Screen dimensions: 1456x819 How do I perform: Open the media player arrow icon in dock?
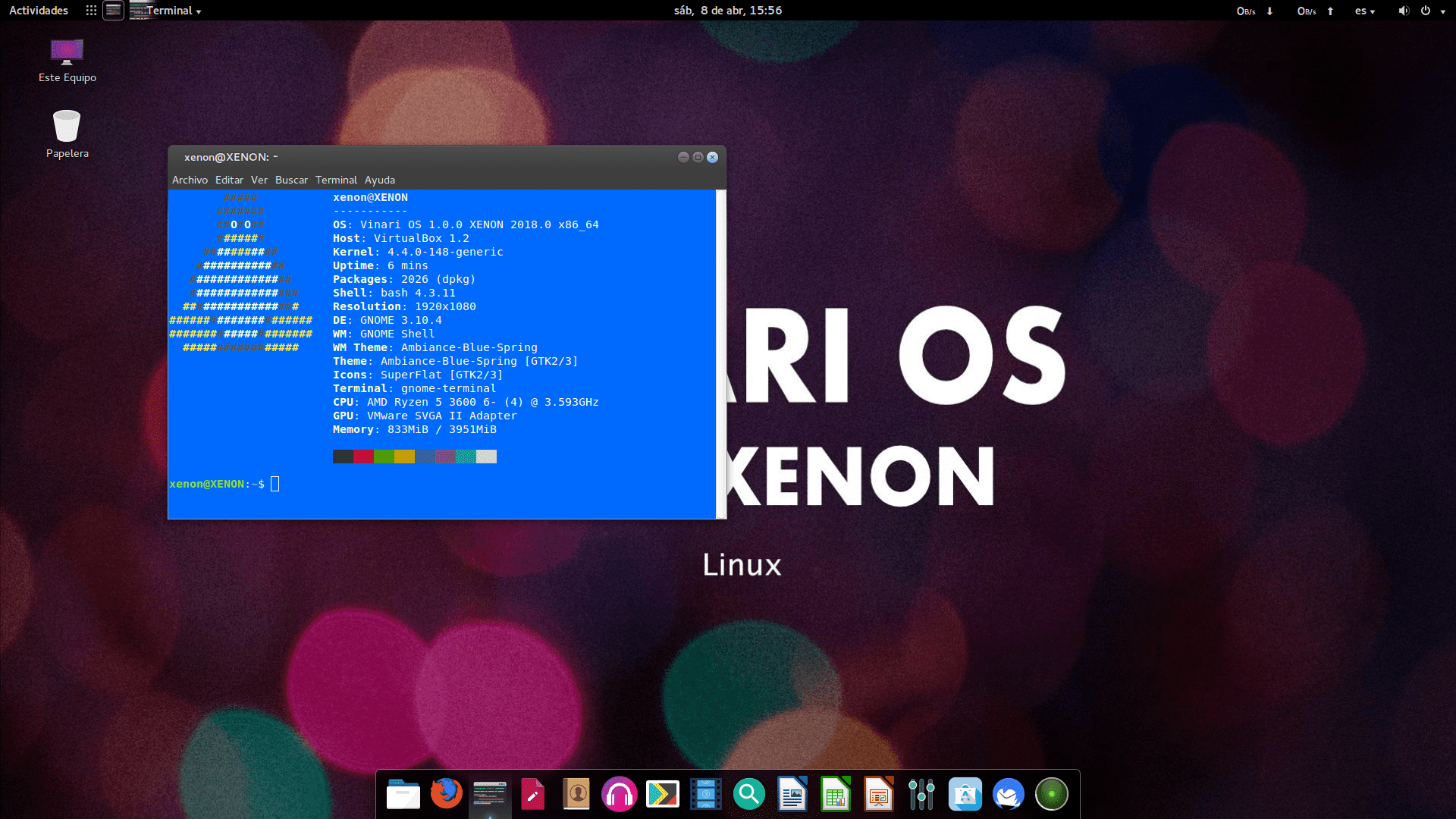[662, 795]
